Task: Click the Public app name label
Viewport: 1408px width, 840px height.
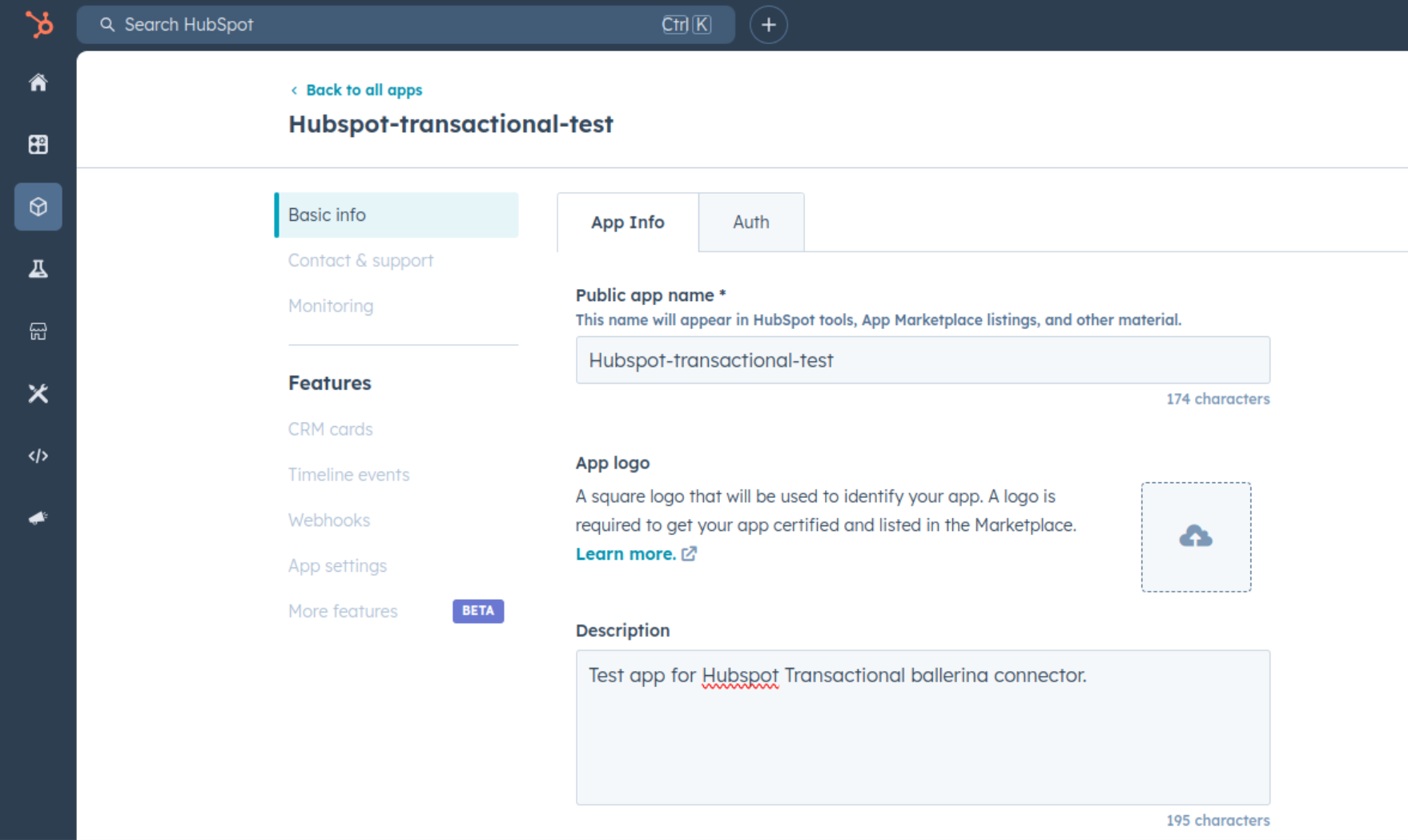Action: pos(650,295)
